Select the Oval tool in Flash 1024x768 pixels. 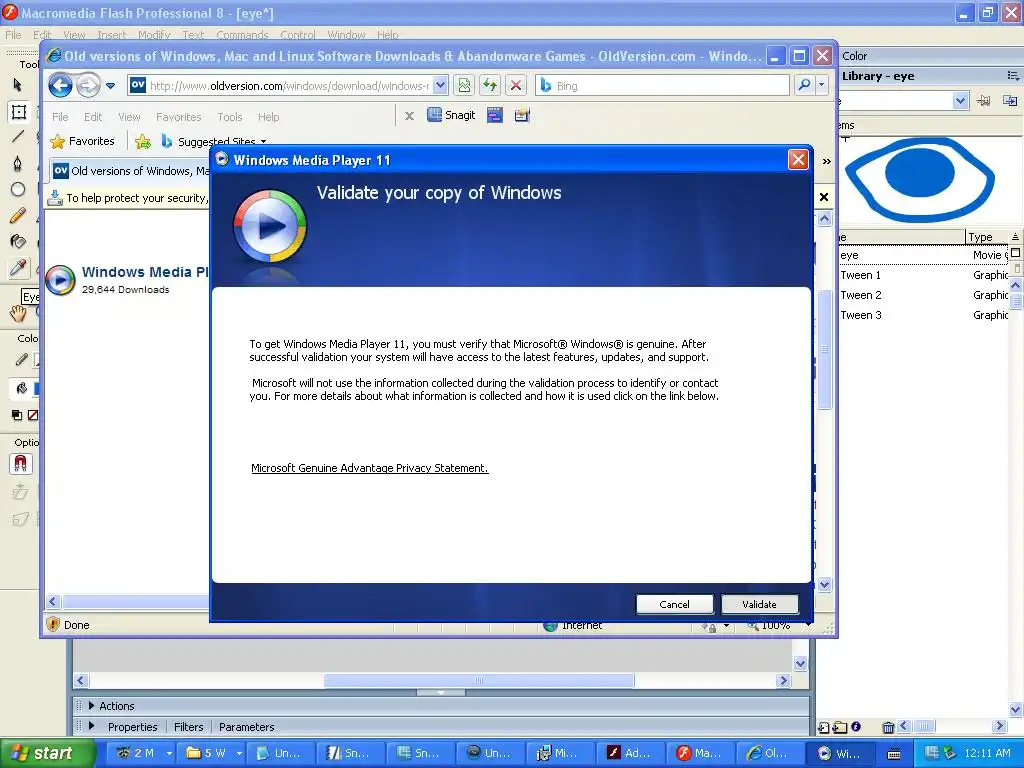(x=18, y=189)
